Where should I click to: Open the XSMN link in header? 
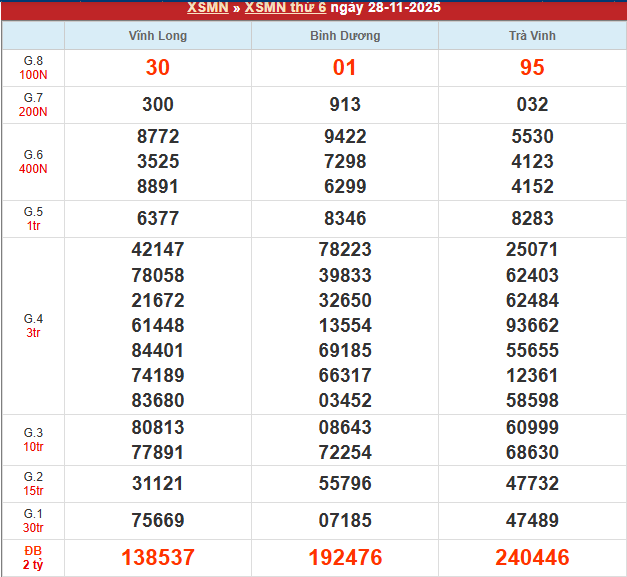208,7
